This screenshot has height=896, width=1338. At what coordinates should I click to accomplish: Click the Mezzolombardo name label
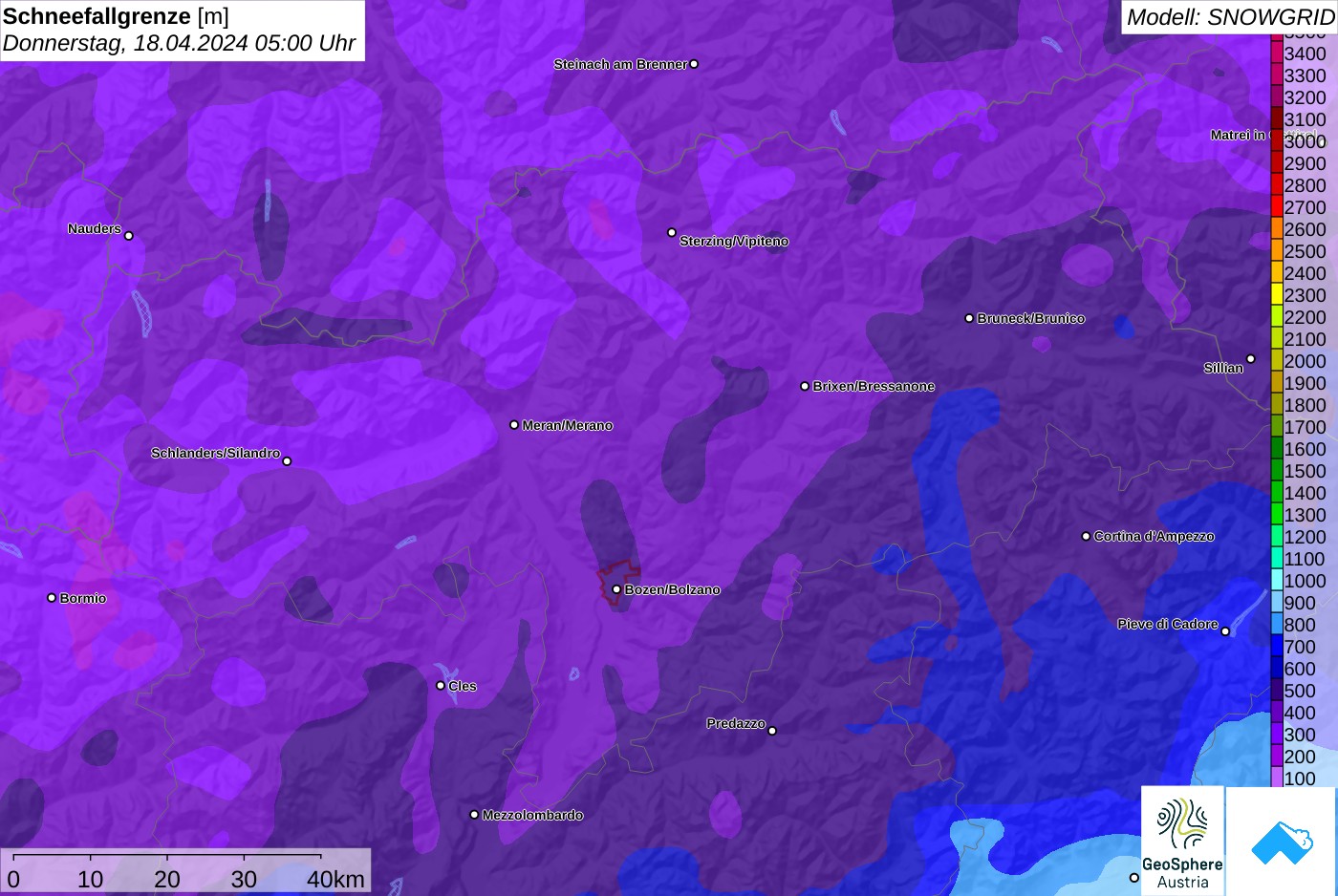click(532, 815)
